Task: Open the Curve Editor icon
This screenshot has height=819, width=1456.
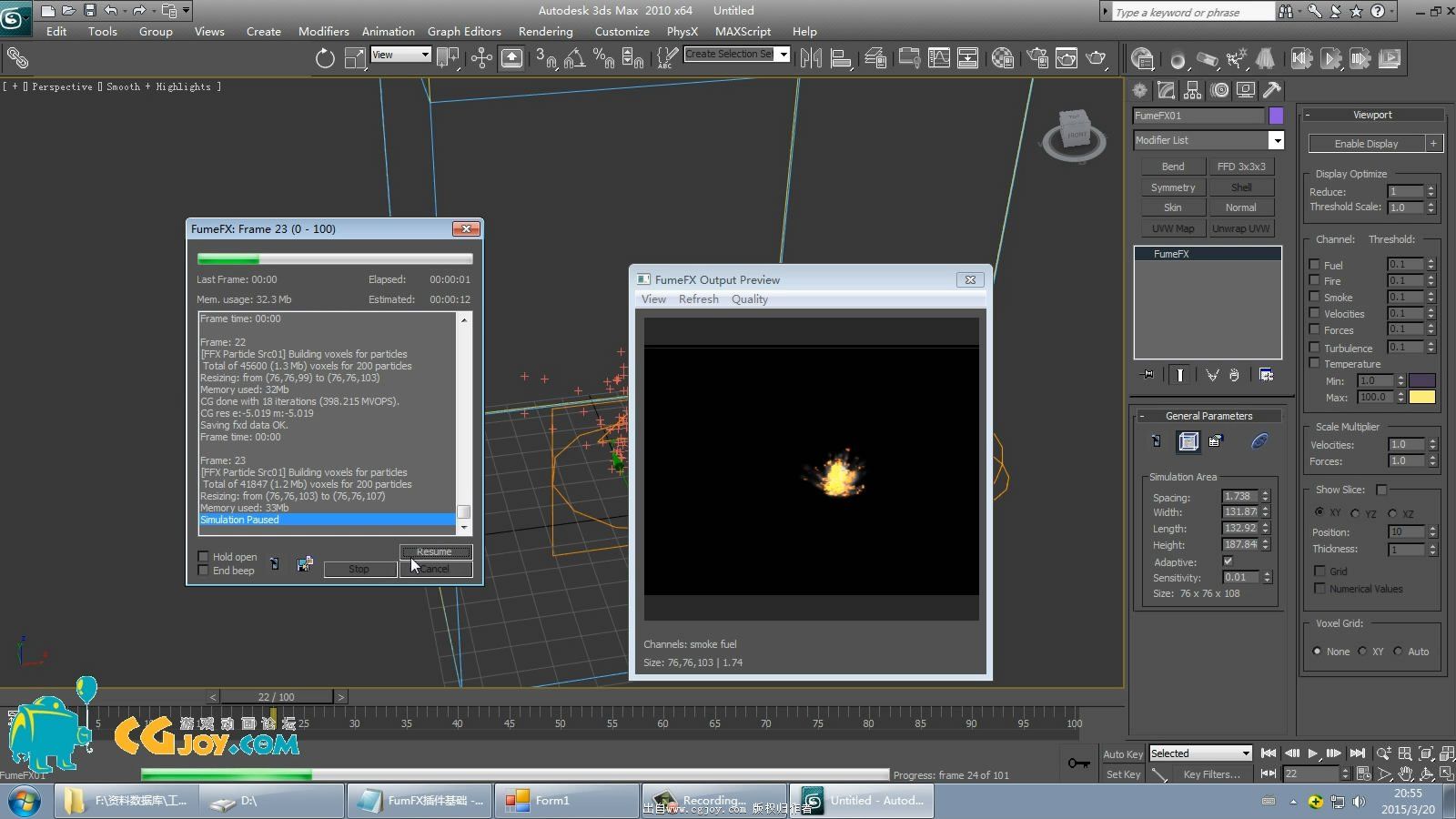Action: click(x=938, y=59)
